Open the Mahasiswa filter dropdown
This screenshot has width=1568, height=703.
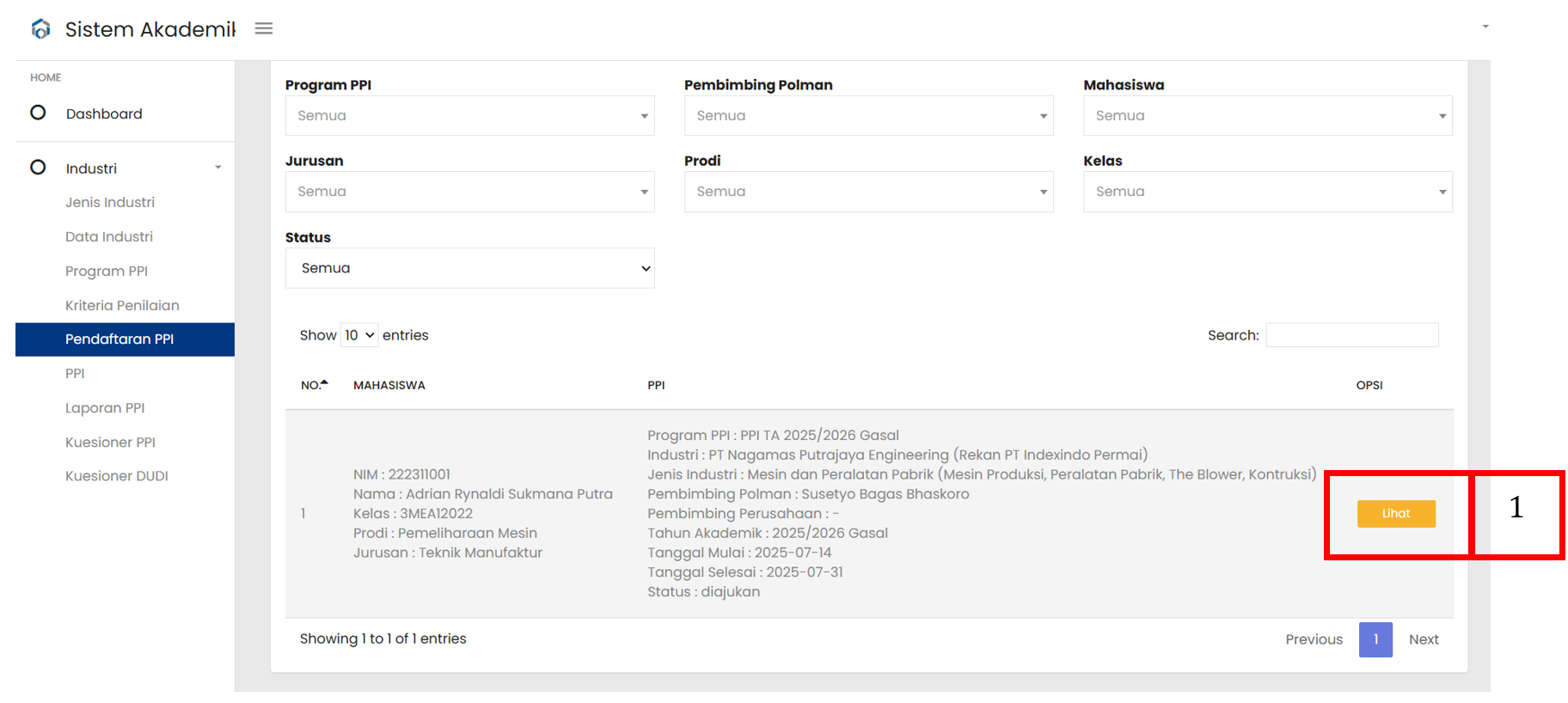1267,115
